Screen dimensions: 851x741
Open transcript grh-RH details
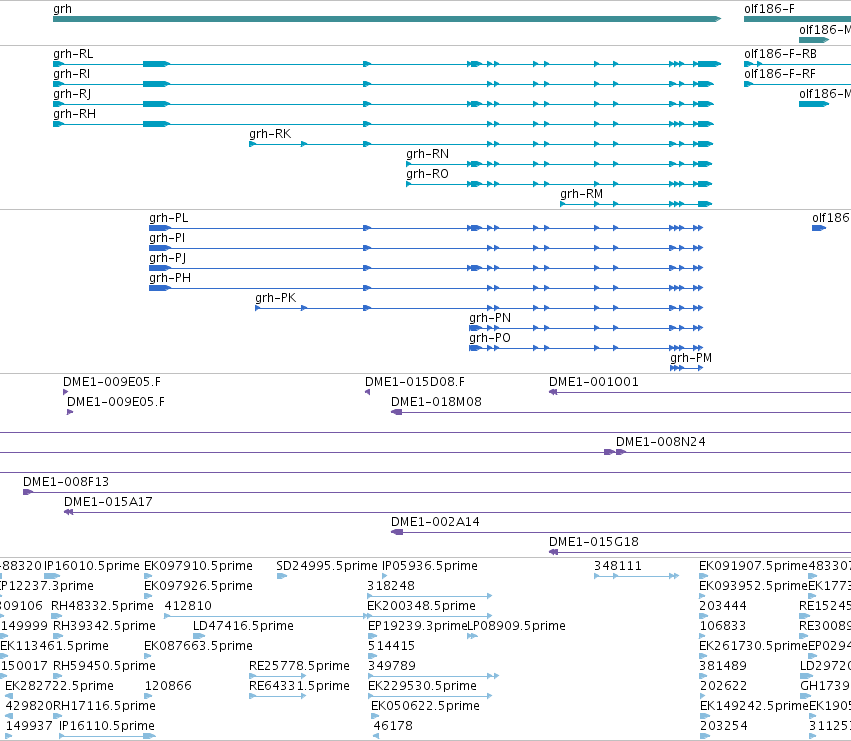point(74,114)
